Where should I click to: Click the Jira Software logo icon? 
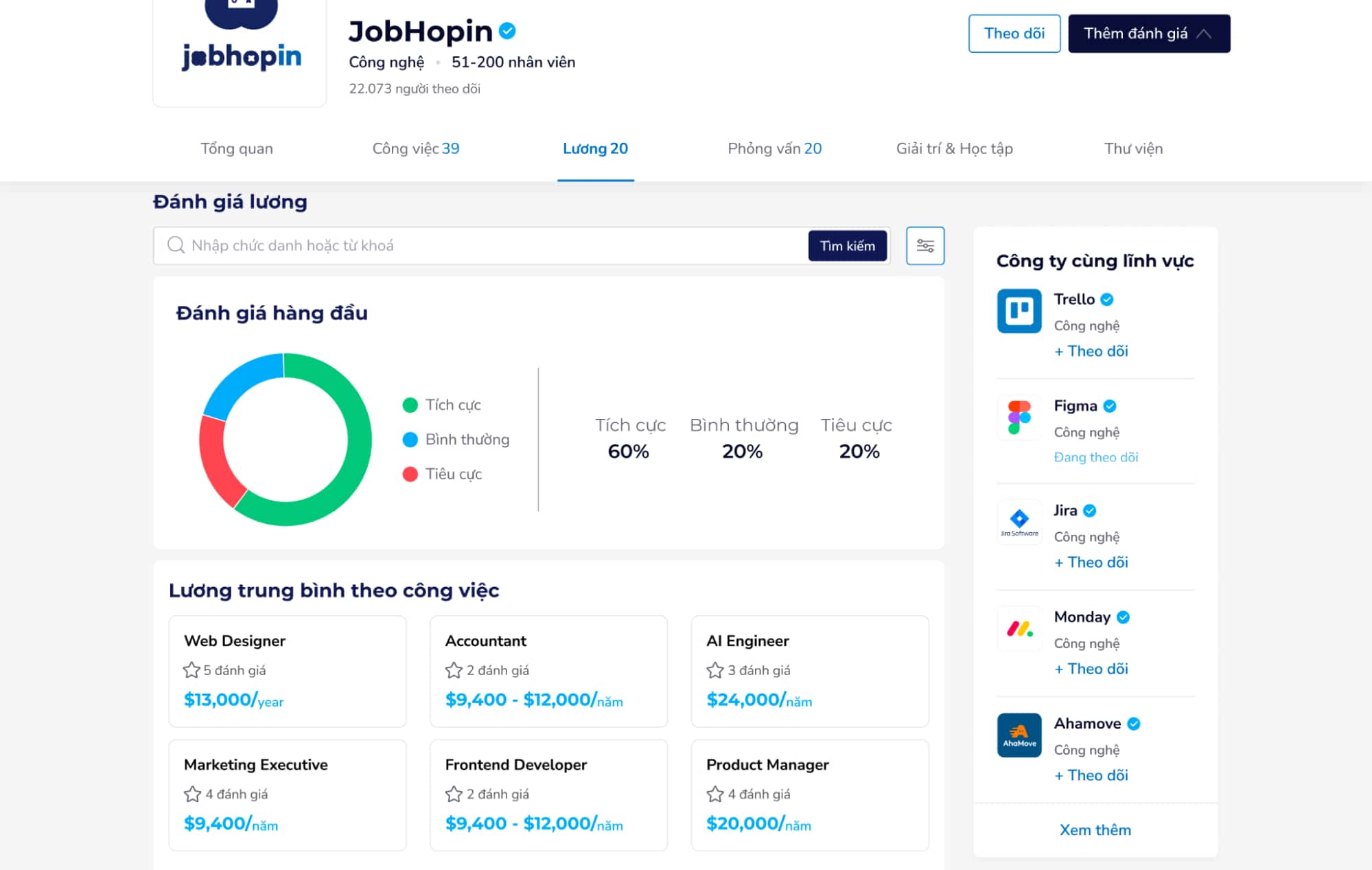tap(1019, 522)
